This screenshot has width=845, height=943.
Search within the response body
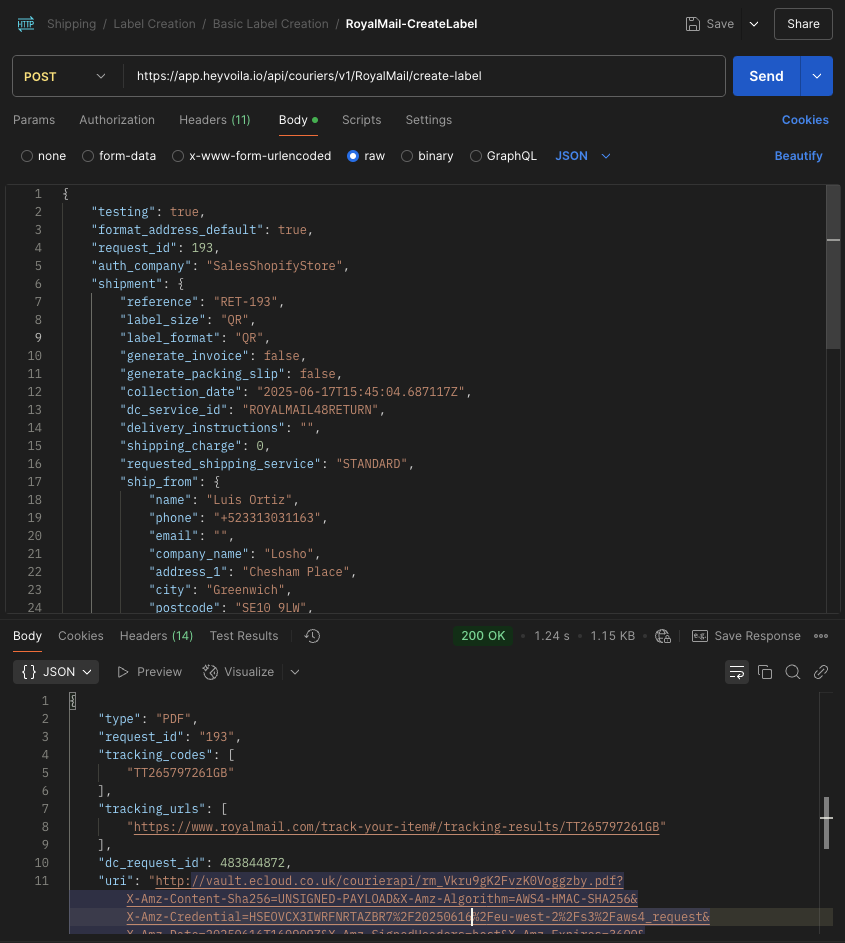(x=793, y=672)
